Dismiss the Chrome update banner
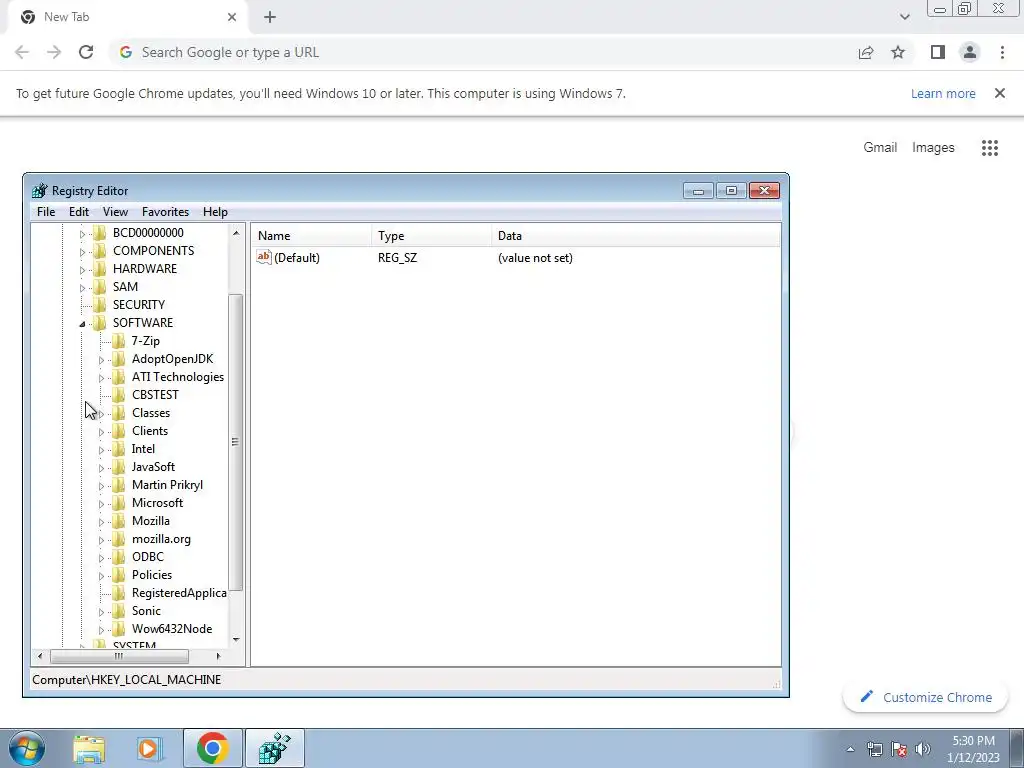Viewport: 1024px width, 768px height. [1000, 93]
